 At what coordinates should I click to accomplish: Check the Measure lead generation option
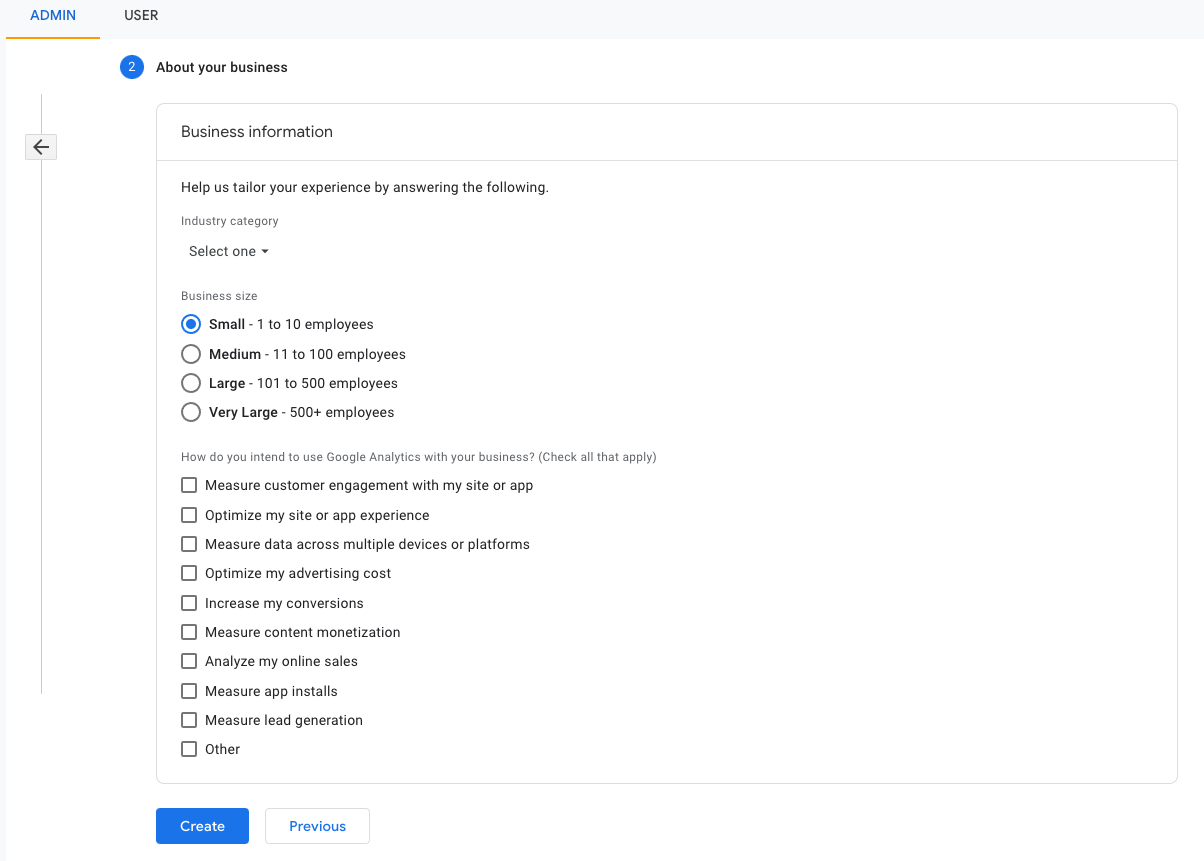[189, 720]
